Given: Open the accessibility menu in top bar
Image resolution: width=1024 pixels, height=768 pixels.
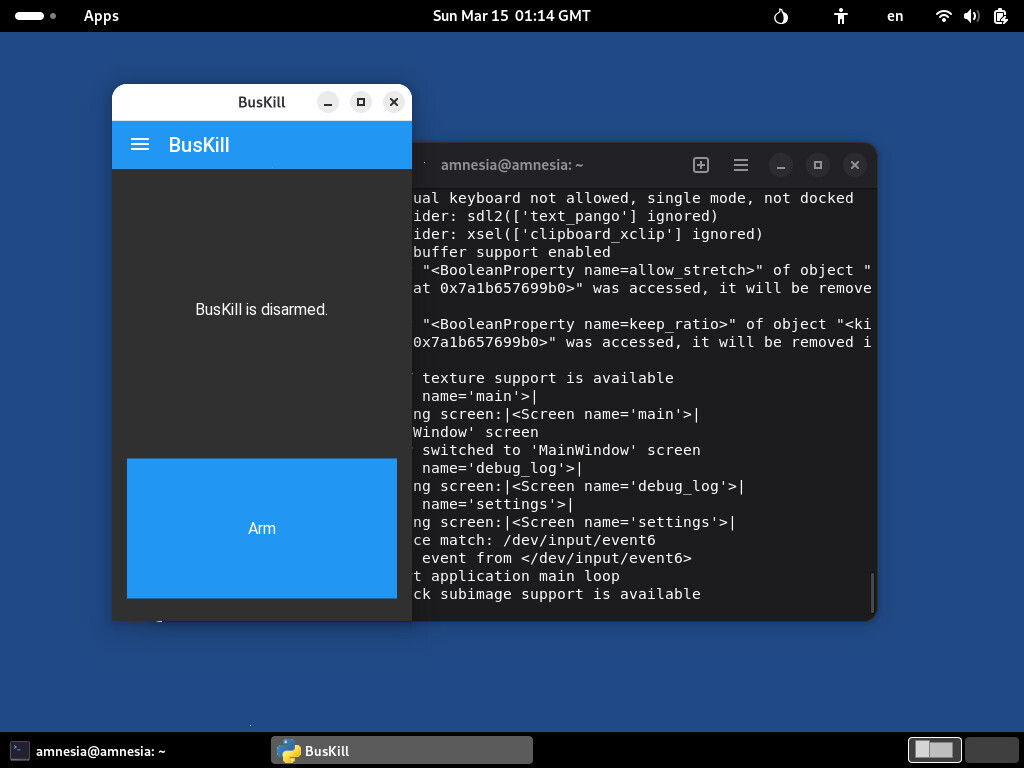Looking at the screenshot, I should 841,16.
